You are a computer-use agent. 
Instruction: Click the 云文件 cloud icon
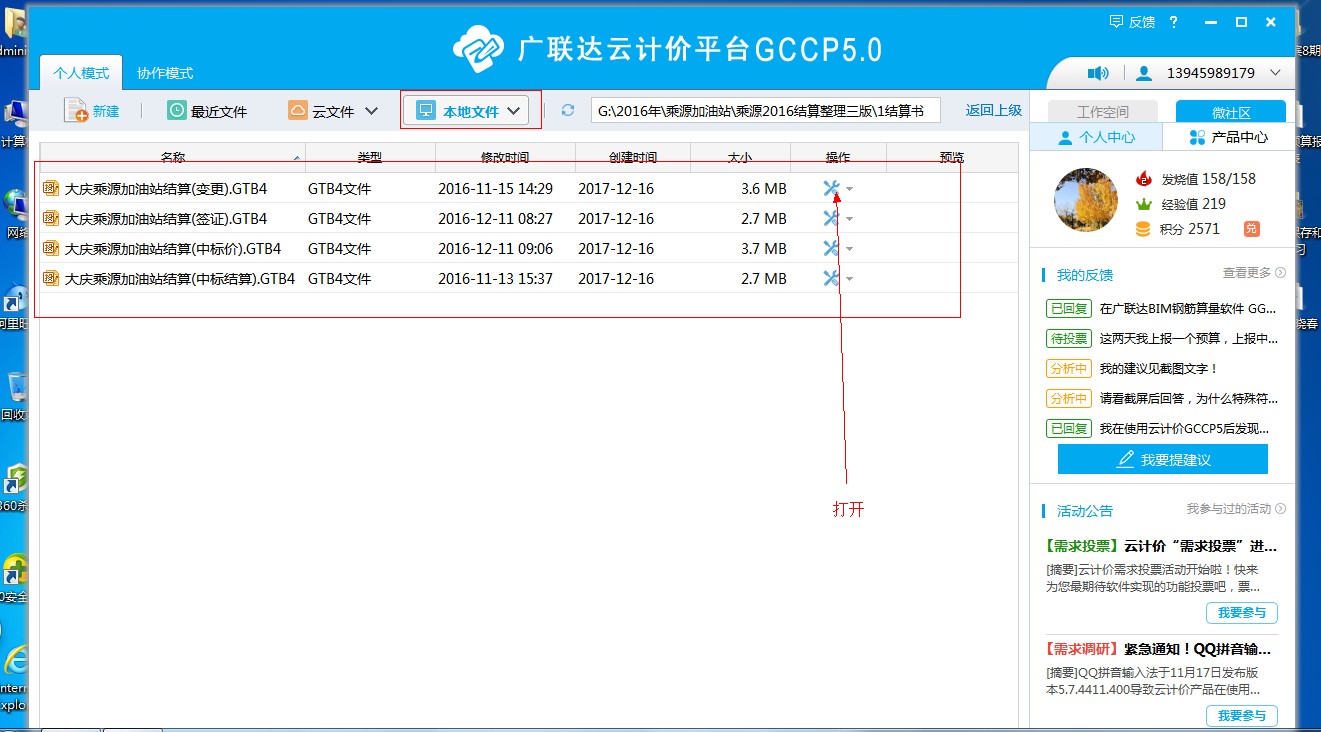coord(297,110)
